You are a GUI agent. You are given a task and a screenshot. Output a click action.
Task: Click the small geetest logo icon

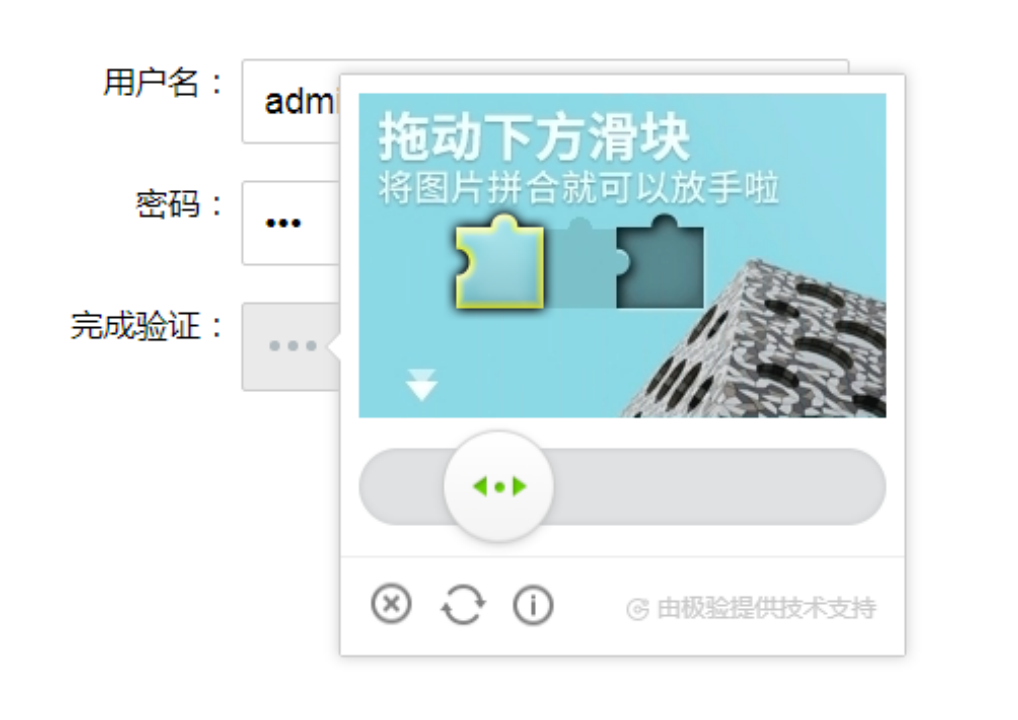tap(637, 609)
